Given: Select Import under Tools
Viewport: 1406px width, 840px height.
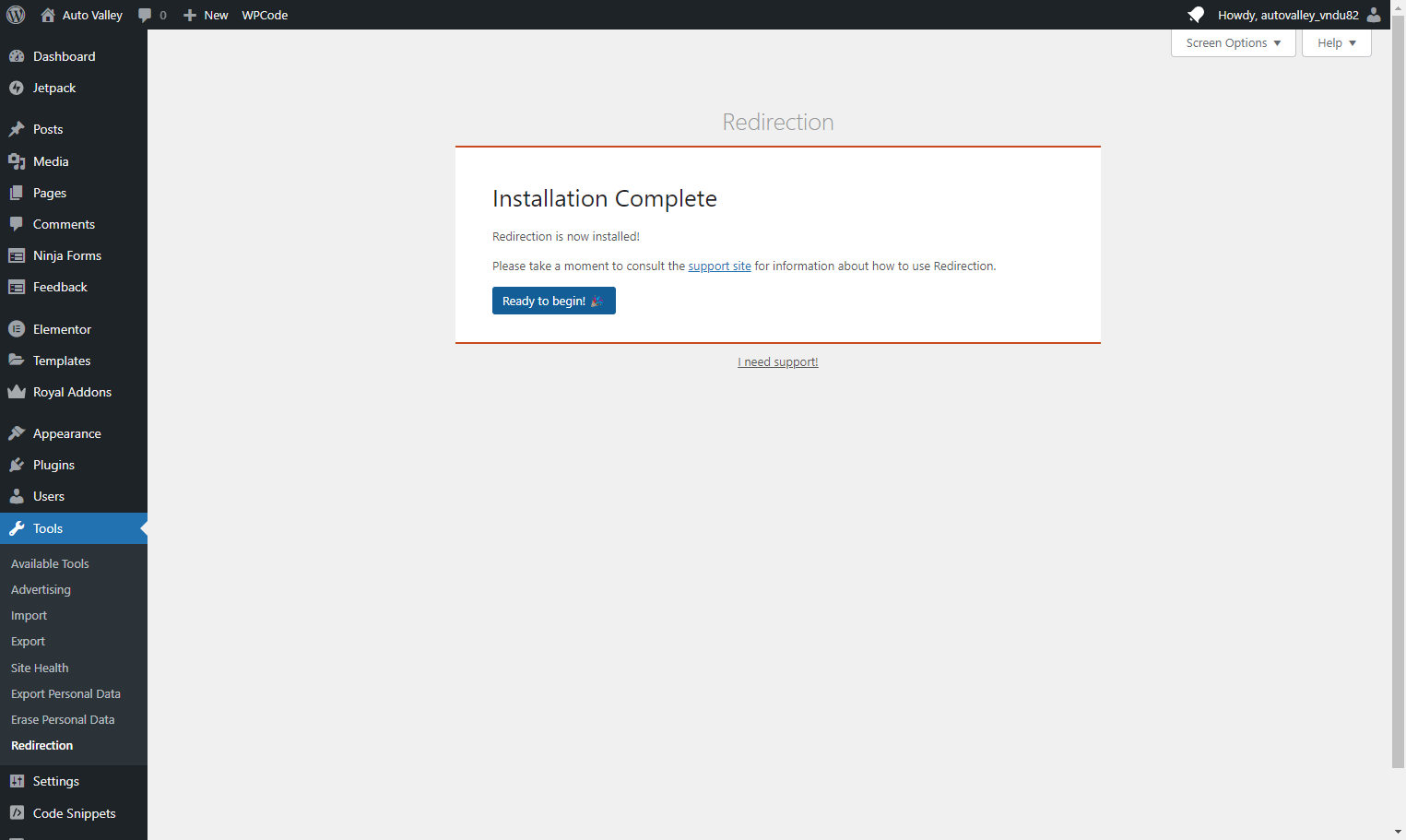Looking at the screenshot, I should coord(29,615).
